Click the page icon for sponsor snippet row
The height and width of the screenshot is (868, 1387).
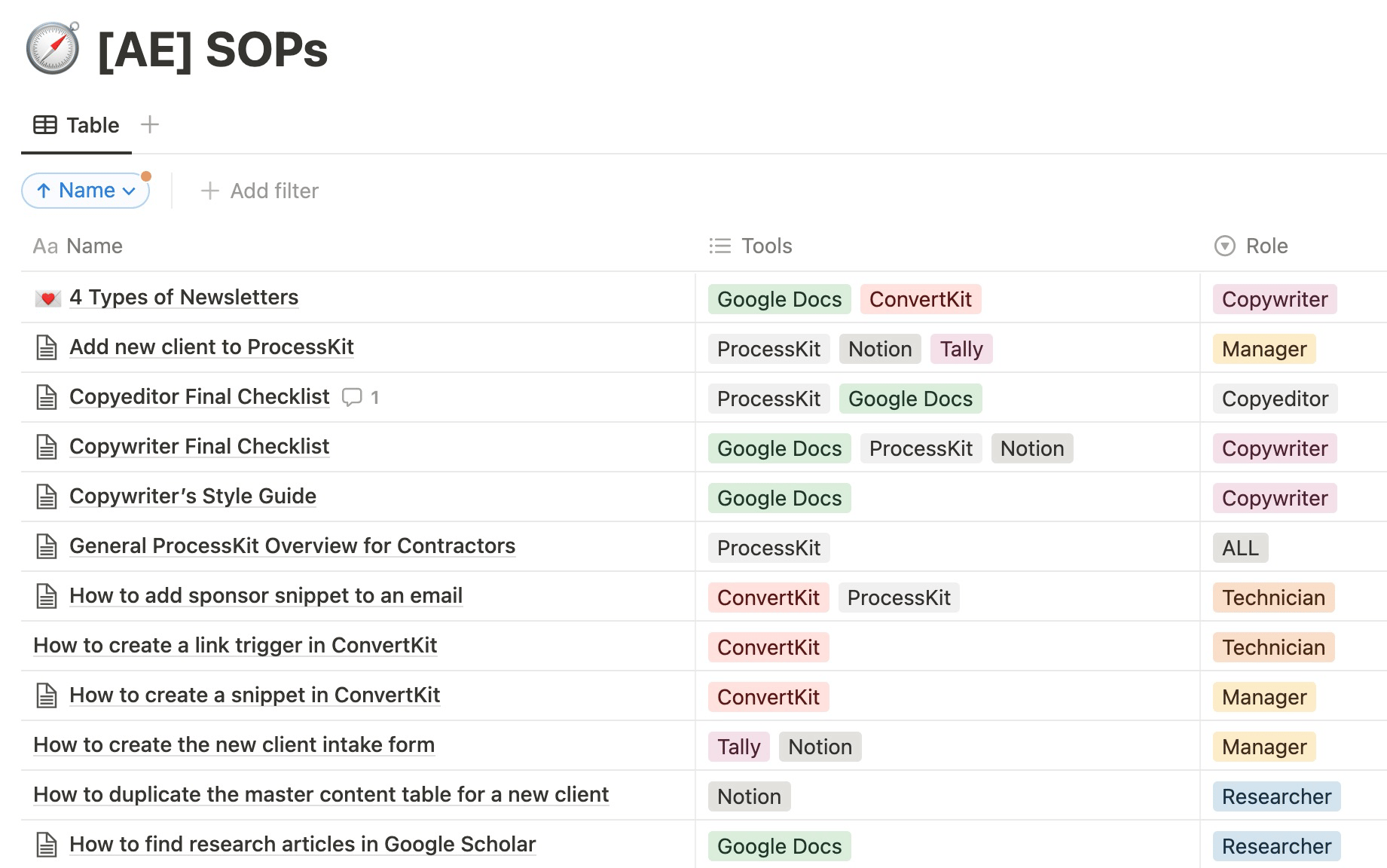[x=47, y=596]
